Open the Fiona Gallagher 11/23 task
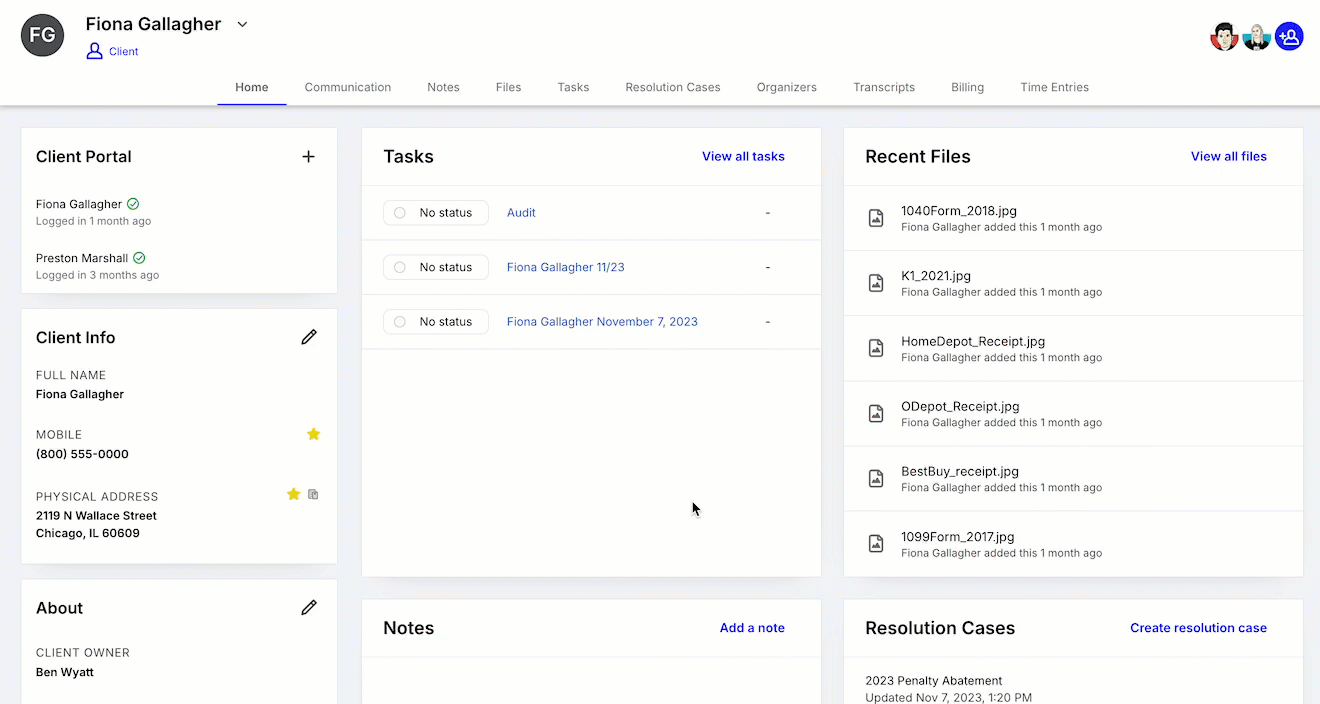The width and height of the screenshot is (1320, 704). [565, 267]
